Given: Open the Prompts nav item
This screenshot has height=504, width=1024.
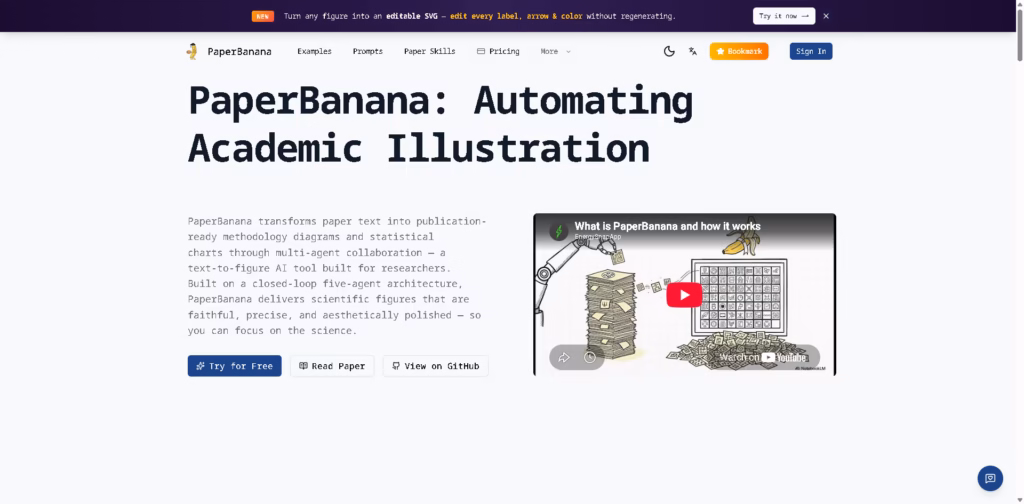Looking at the screenshot, I should pos(368,52).
